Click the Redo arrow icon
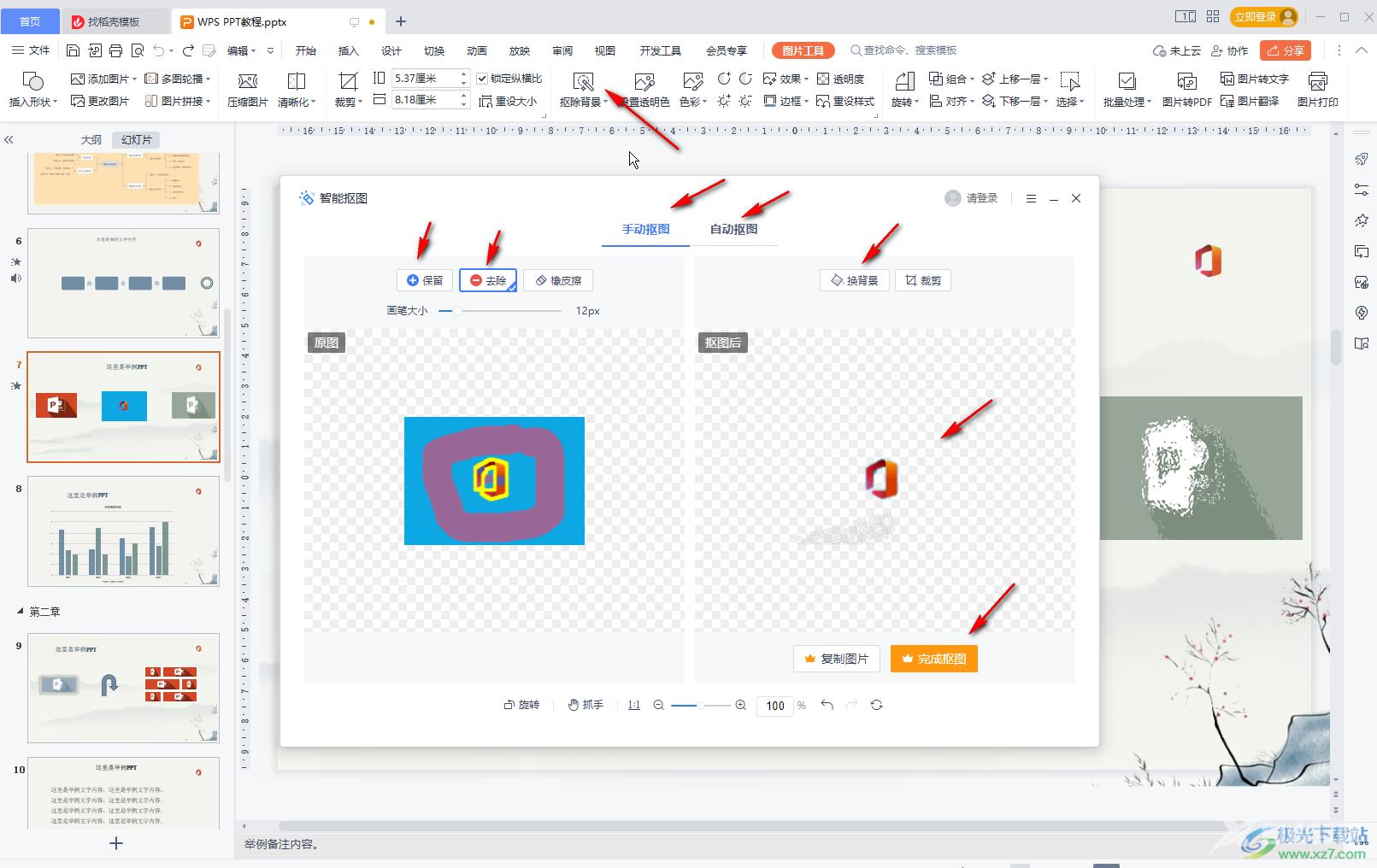 188,50
